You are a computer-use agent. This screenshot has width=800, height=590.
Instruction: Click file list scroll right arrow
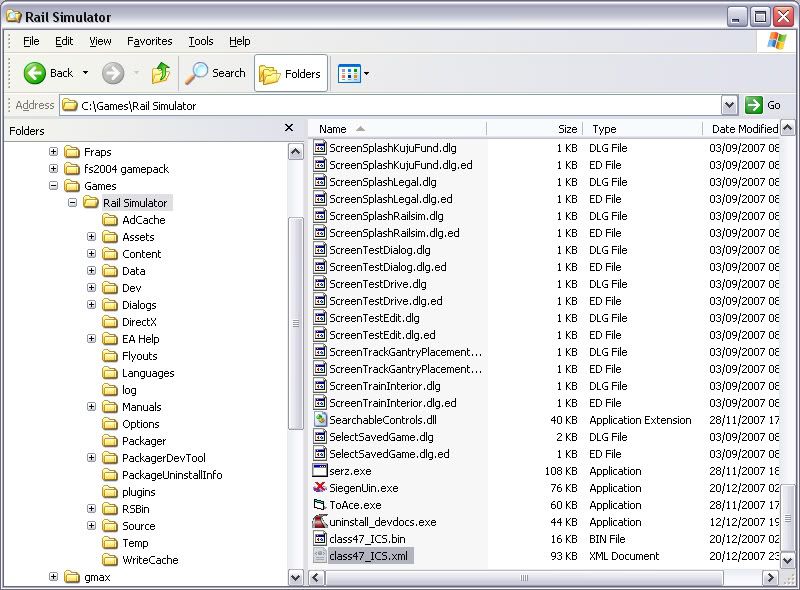pos(770,578)
